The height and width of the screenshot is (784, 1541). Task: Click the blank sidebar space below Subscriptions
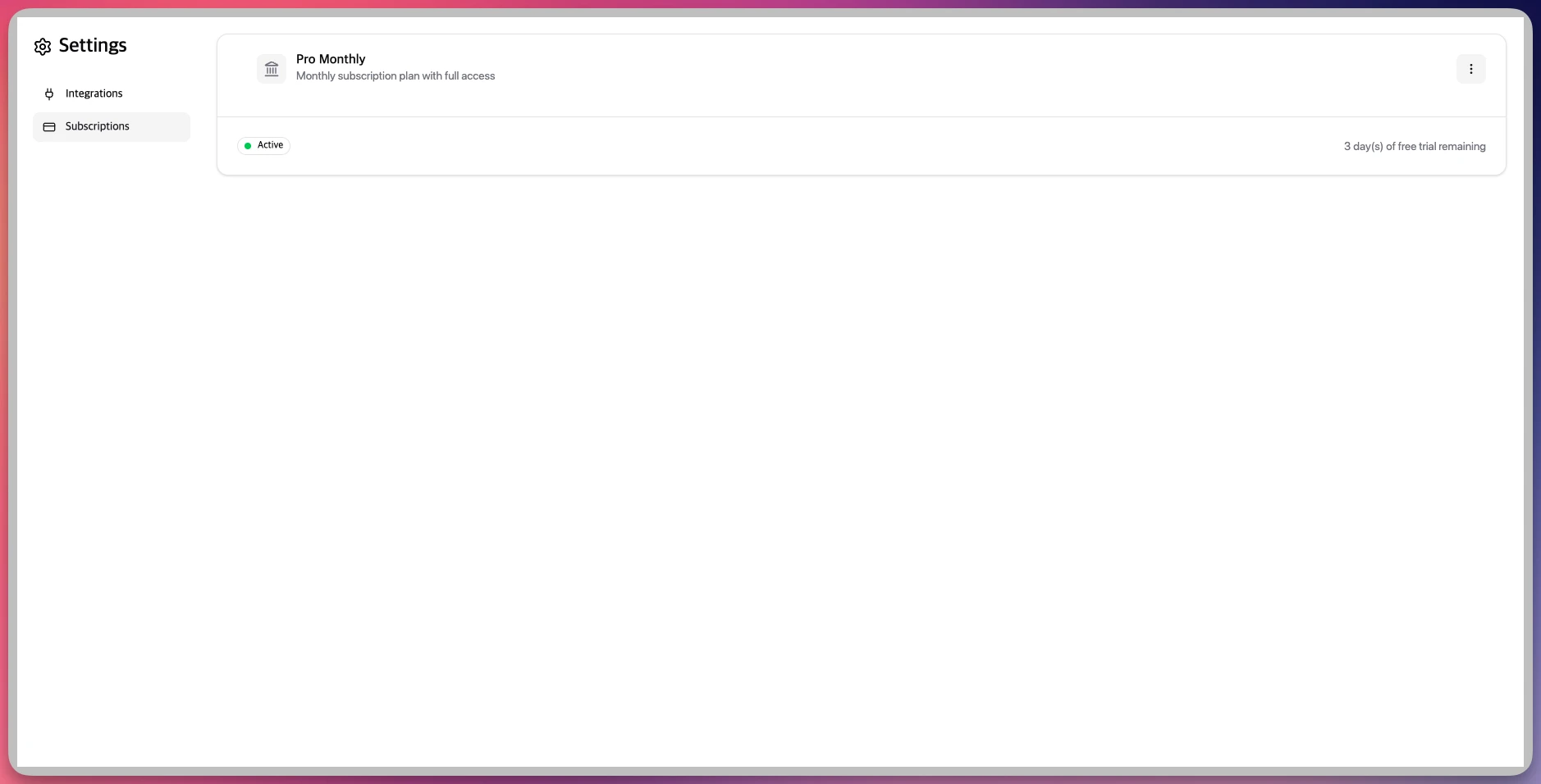tap(112, 410)
